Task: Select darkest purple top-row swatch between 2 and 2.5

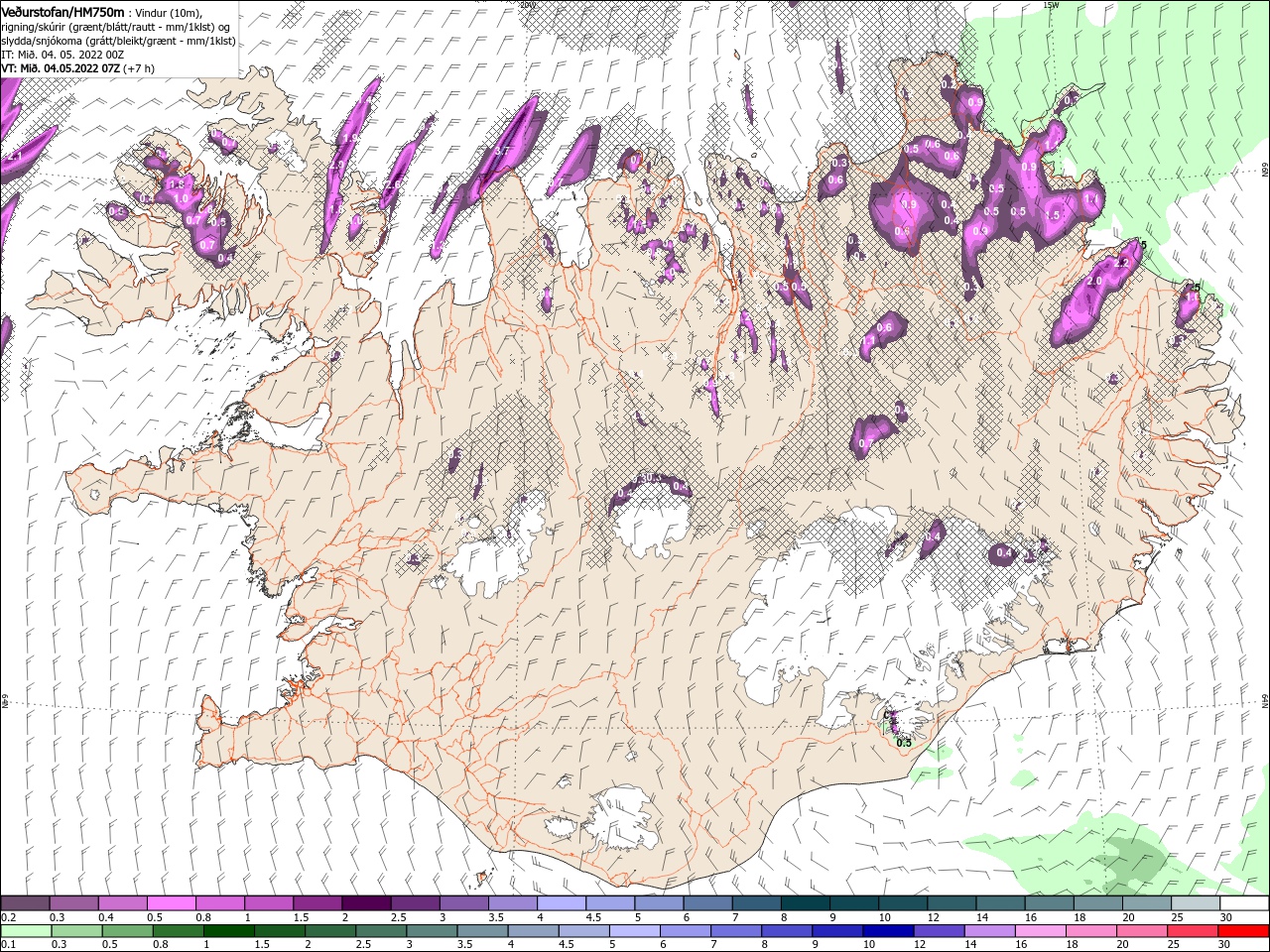Action: point(366,903)
